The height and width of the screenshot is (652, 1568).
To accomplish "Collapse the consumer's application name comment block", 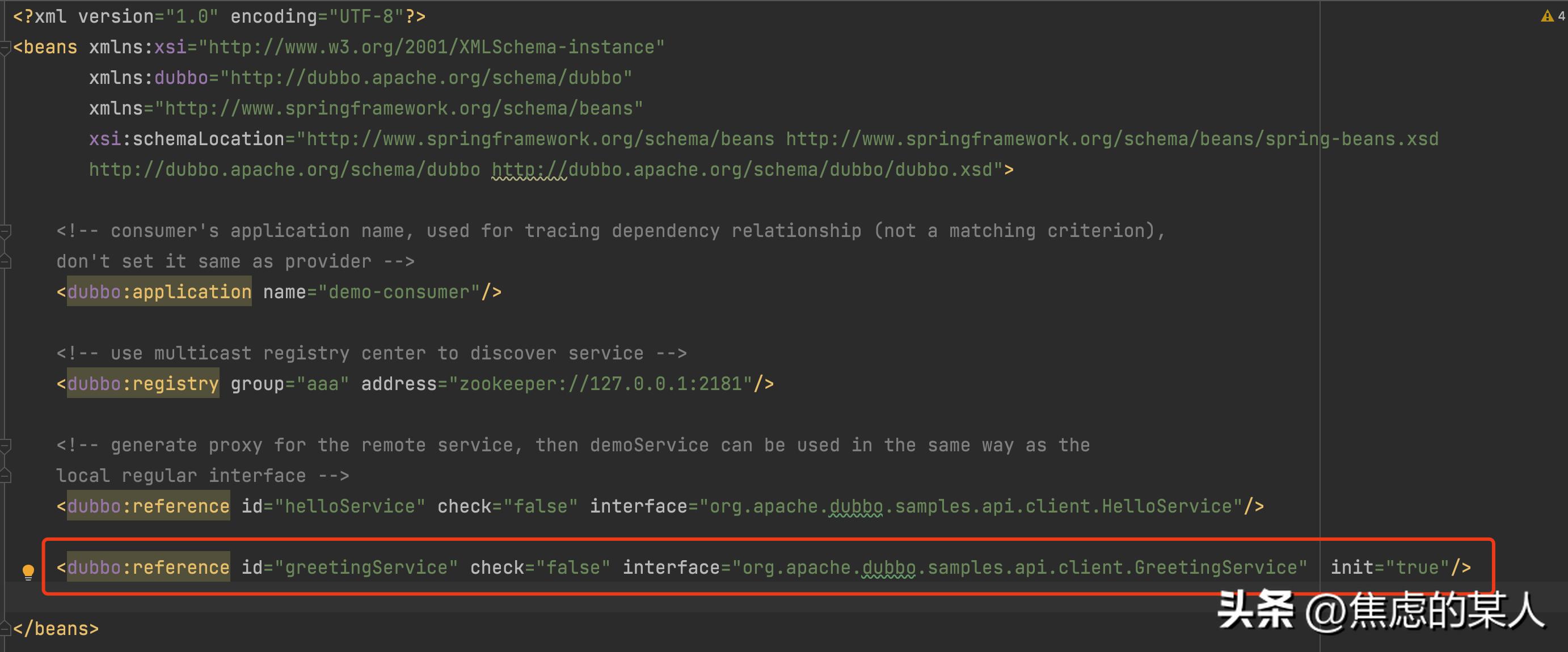I will pos(6,231).
